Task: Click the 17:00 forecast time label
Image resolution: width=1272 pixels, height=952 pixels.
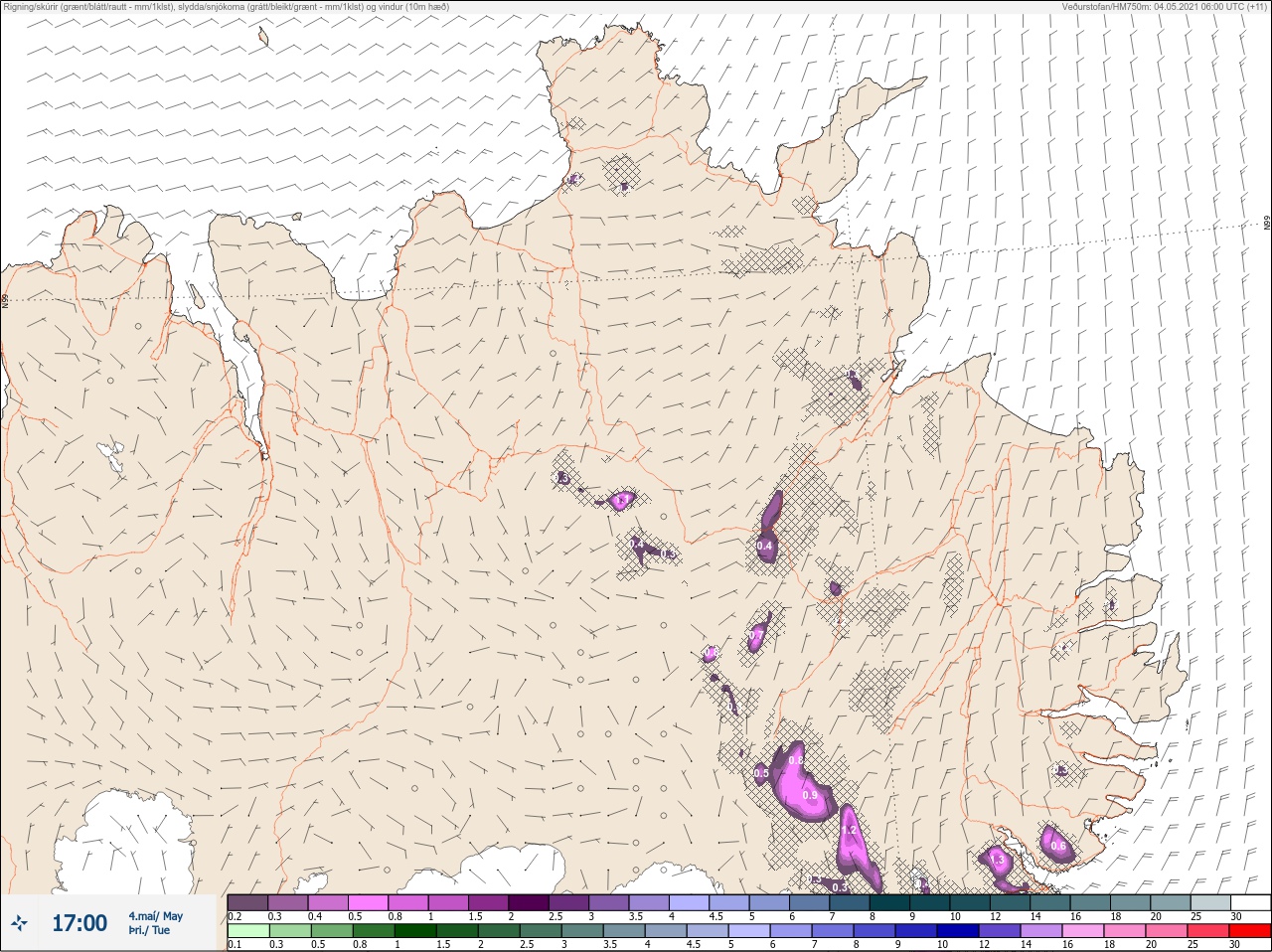Action: coord(79,923)
